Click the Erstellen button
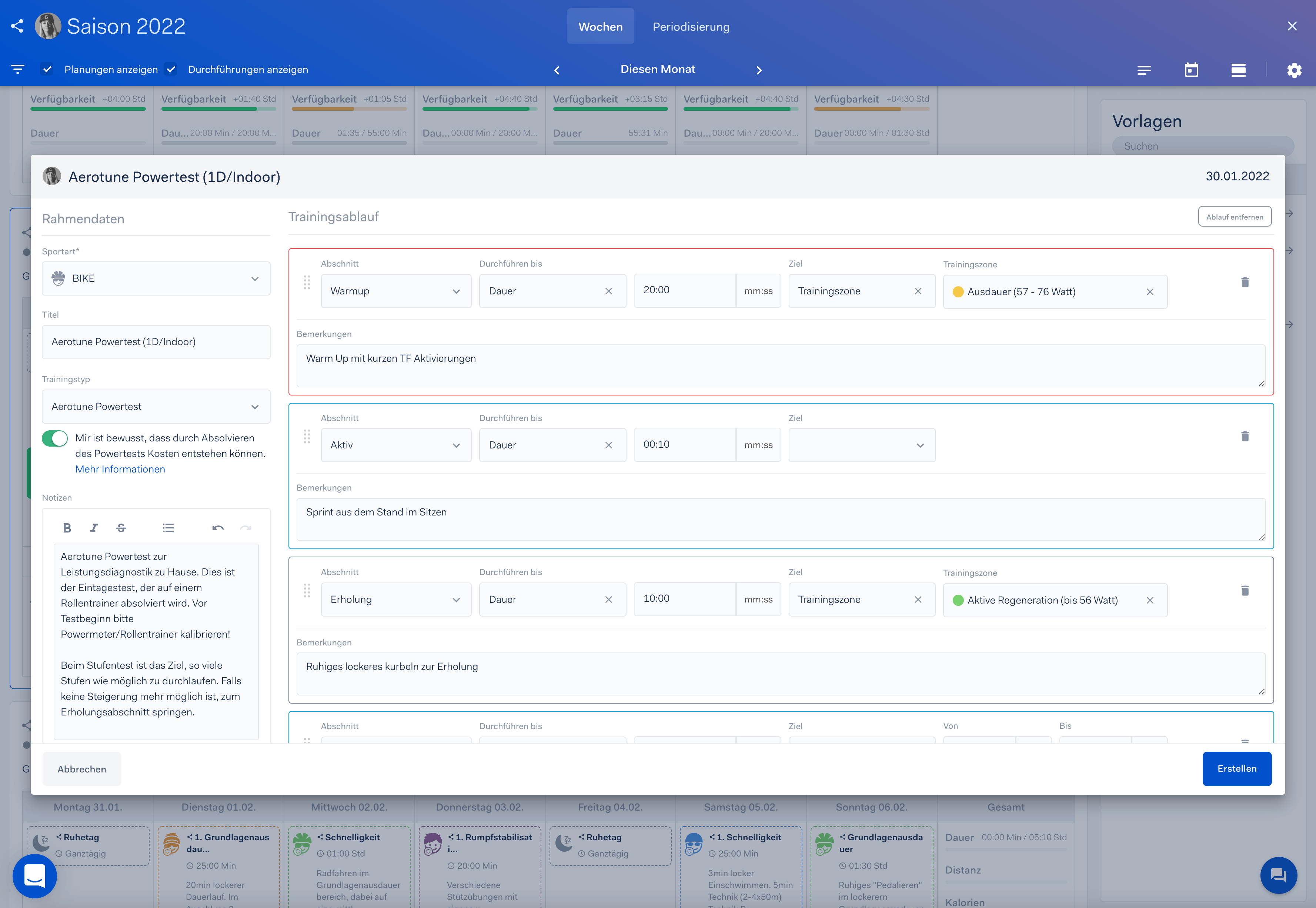The height and width of the screenshot is (908, 1316). point(1236,769)
